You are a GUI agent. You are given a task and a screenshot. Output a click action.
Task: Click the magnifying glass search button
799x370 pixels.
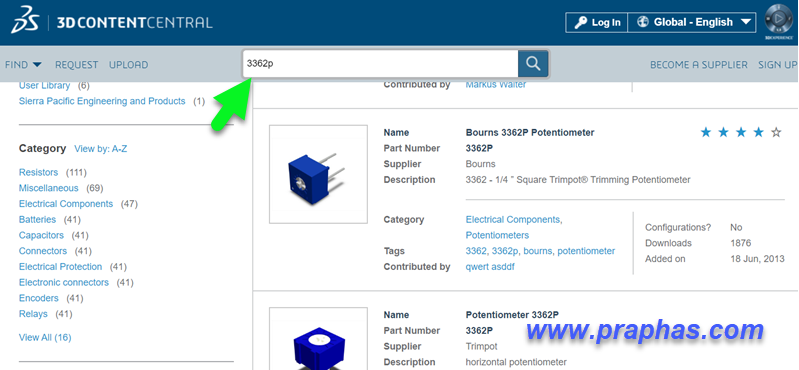tap(533, 64)
